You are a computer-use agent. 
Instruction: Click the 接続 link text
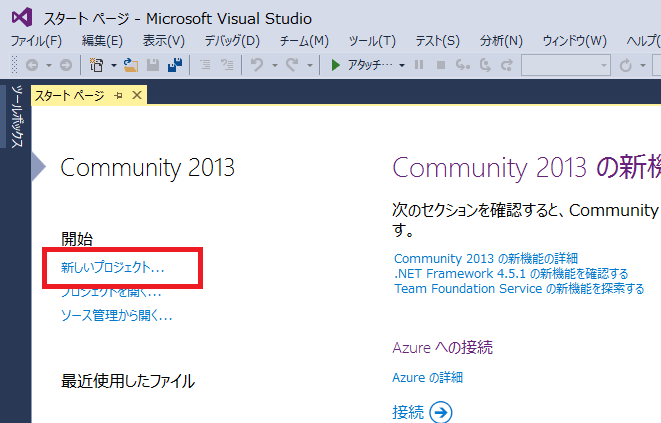(408, 412)
